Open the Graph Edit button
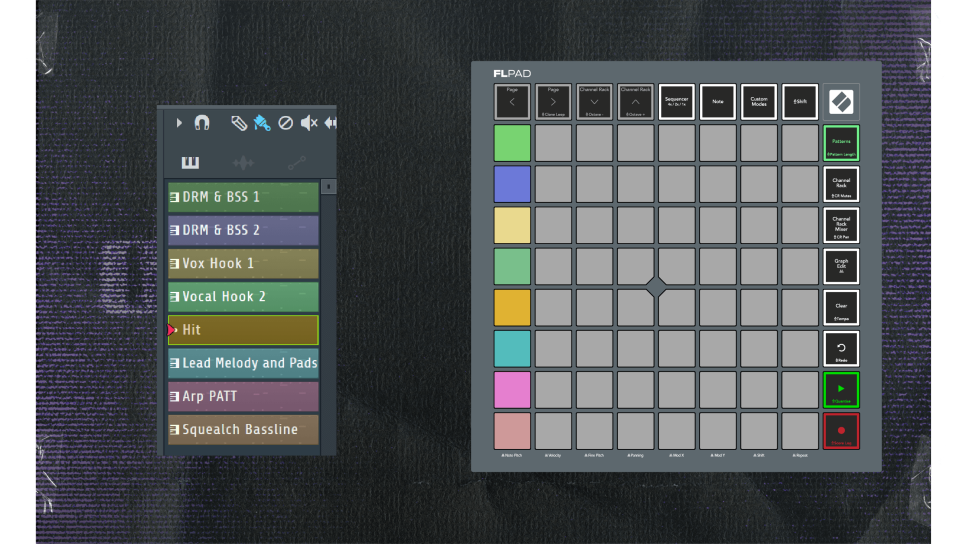The width and height of the screenshot is (966, 544). [842, 267]
